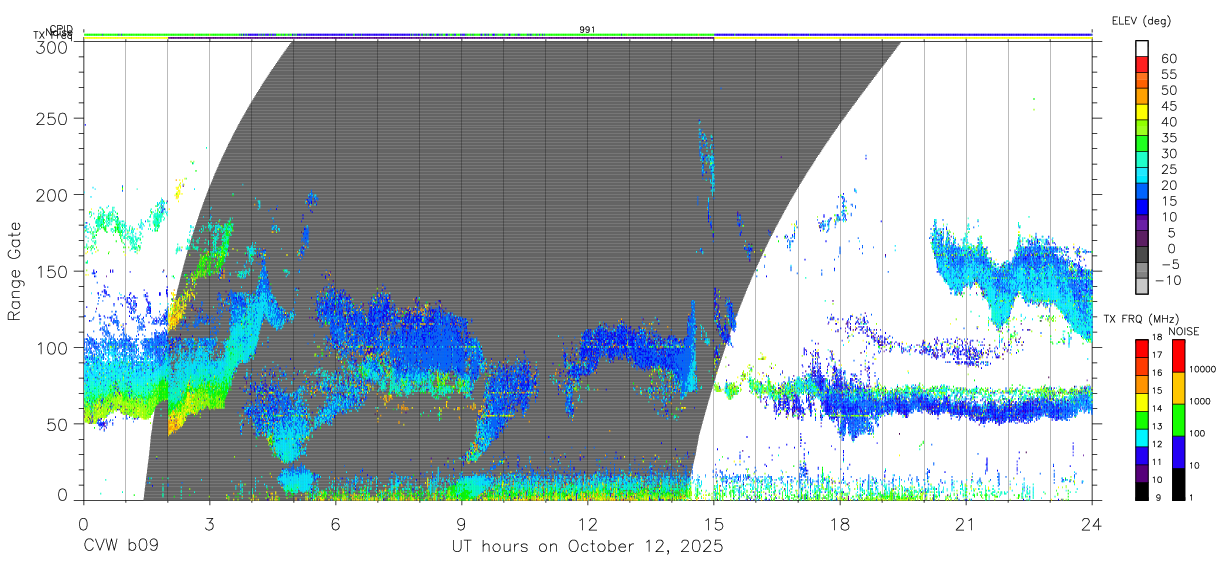Click the 'ELEV (deg)' colorbar title
The width and height of the screenshot is (1228, 567).
pyautogui.click(x=1141, y=20)
